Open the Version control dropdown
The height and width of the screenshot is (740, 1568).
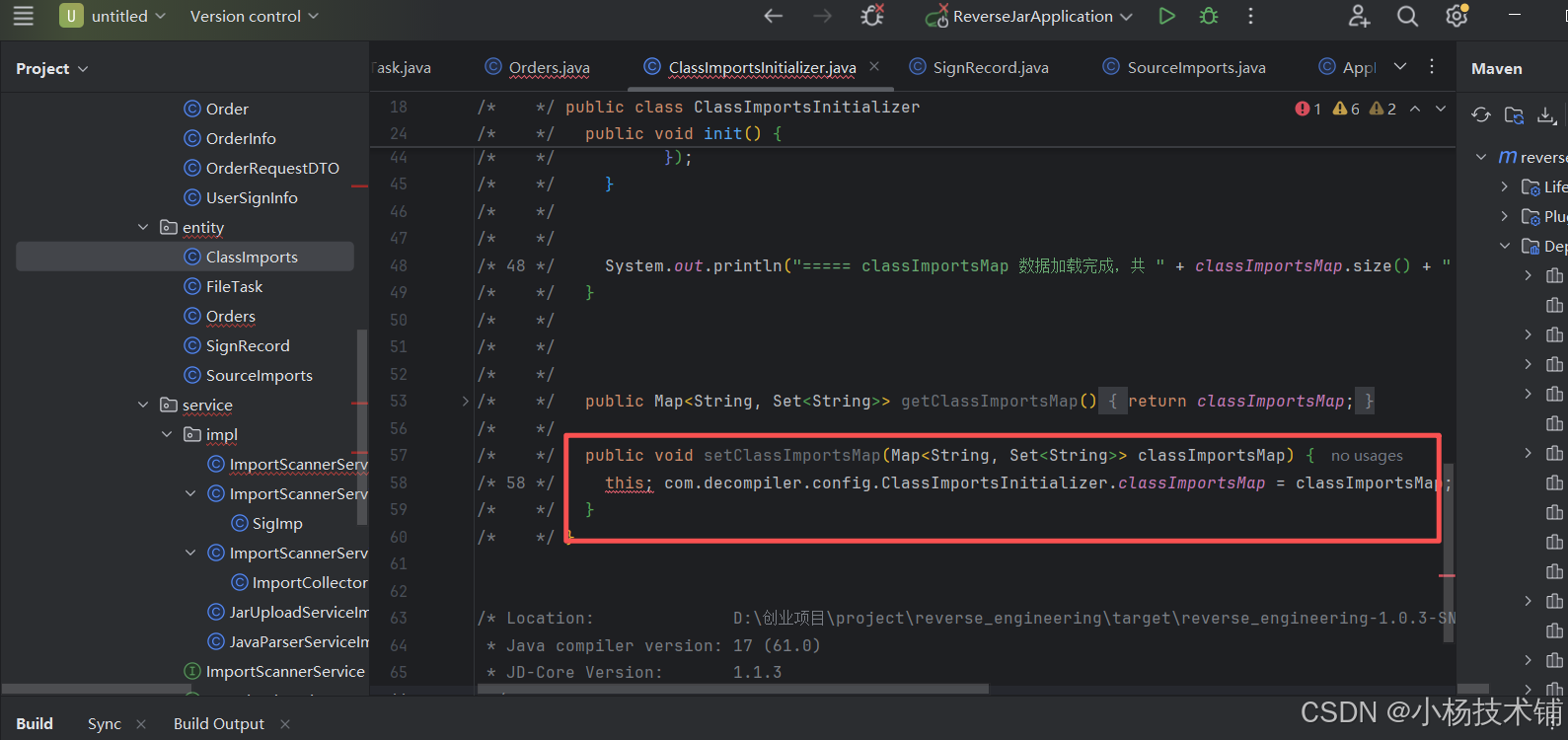(254, 16)
